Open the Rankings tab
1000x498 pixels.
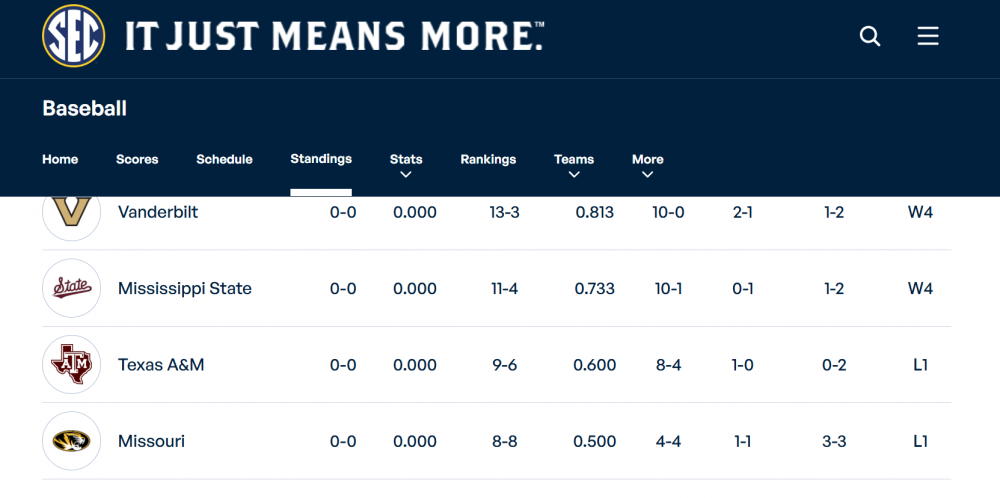tap(488, 159)
